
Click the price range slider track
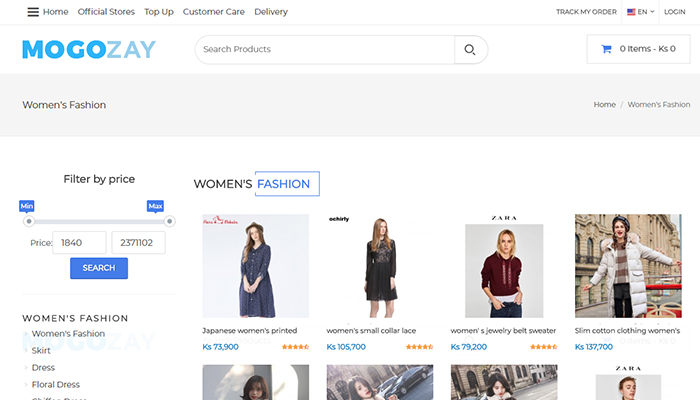pyautogui.click(x=99, y=221)
